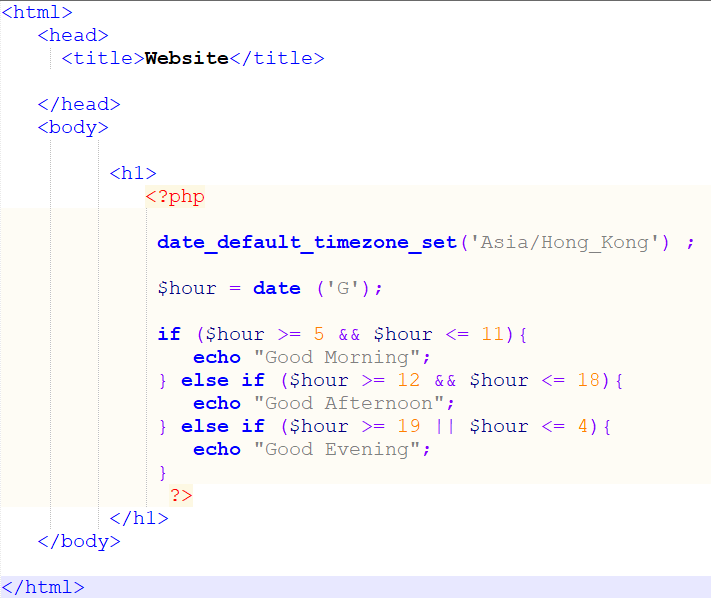711x598 pixels.
Task: Click the closing </html> tag
Action: pyautogui.click(x=43, y=588)
